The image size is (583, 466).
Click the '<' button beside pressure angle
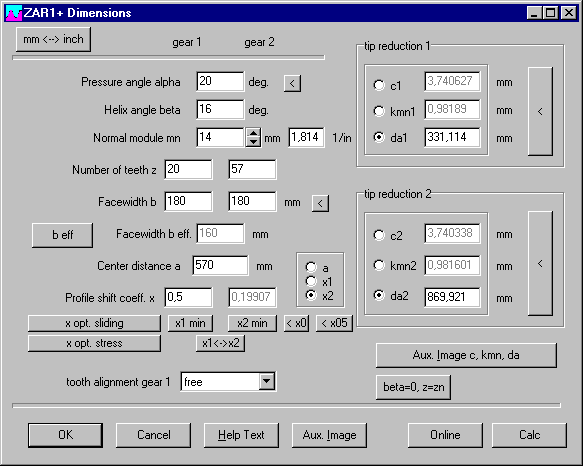[292, 83]
